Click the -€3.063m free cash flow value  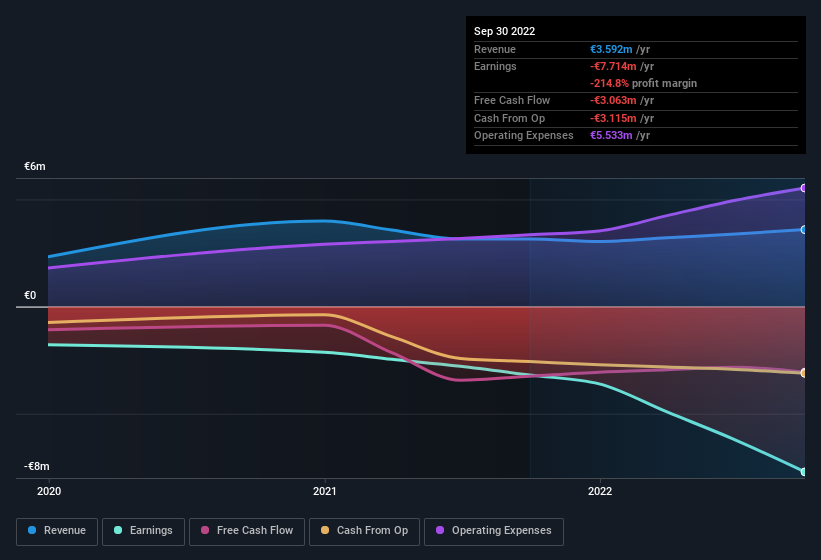(x=613, y=100)
